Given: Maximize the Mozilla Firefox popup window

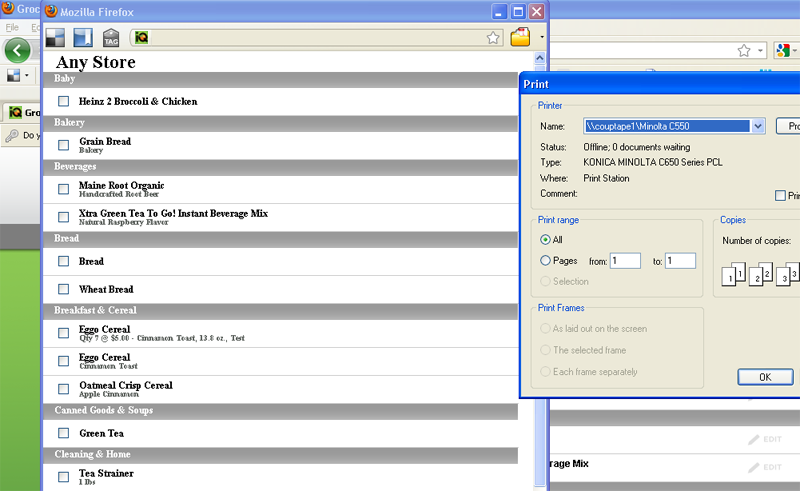Looking at the screenshot, I should [518, 11].
